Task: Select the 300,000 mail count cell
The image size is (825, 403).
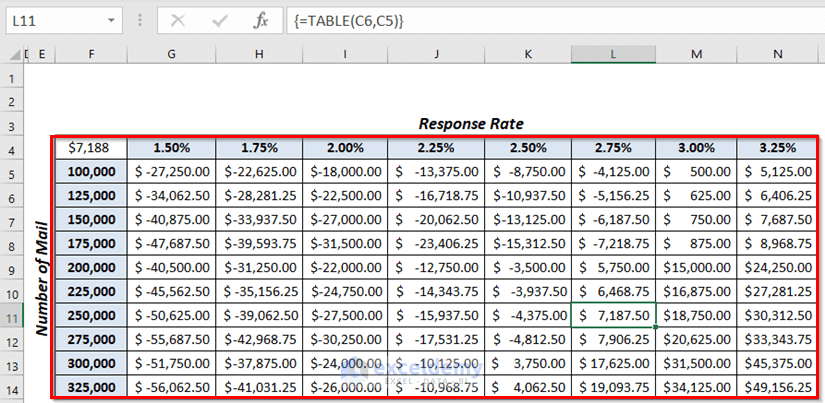Action: pos(90,363)
